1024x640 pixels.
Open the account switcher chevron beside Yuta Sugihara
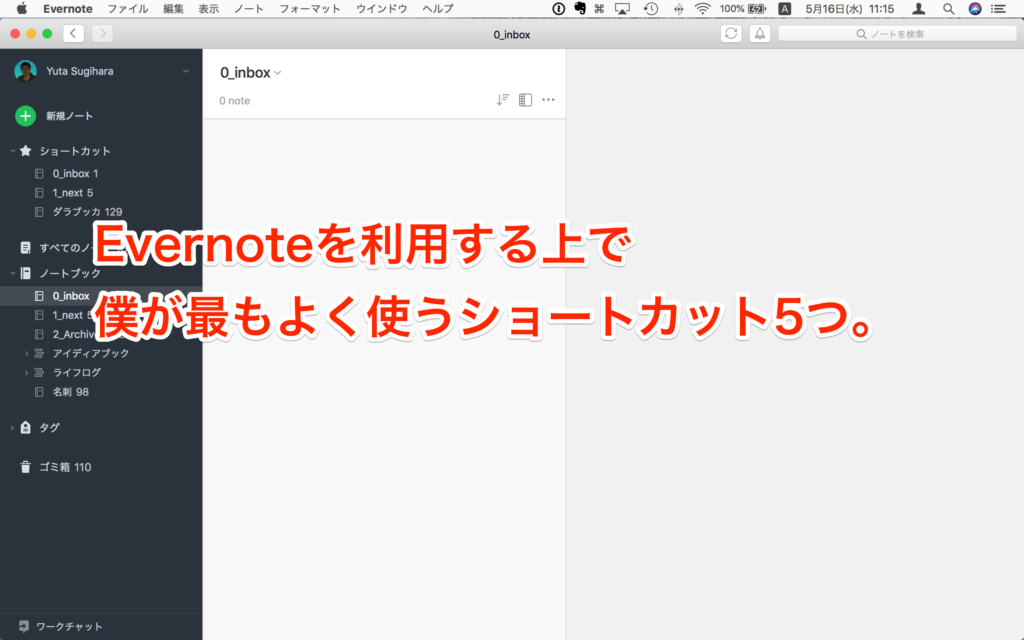pos(186,71)
